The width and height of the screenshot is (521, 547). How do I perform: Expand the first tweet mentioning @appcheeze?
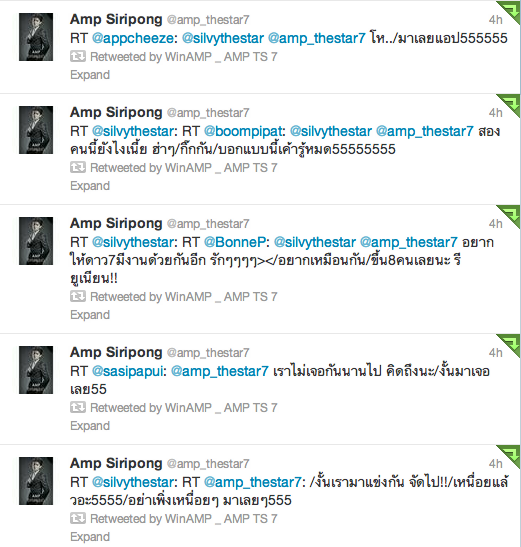[90, 75]
